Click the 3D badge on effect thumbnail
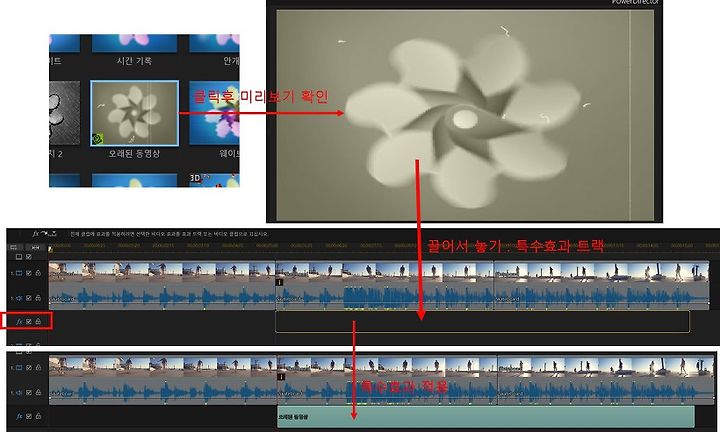This screenshot has width=720, height=432. 196,178
